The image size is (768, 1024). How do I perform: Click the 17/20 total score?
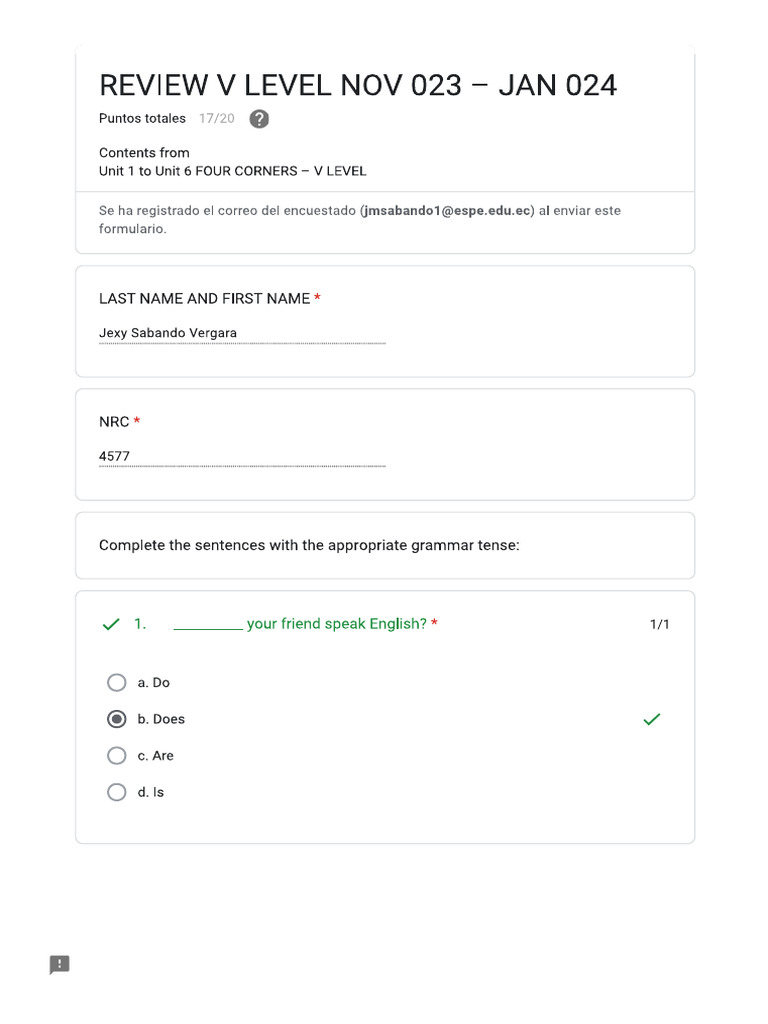217,119
